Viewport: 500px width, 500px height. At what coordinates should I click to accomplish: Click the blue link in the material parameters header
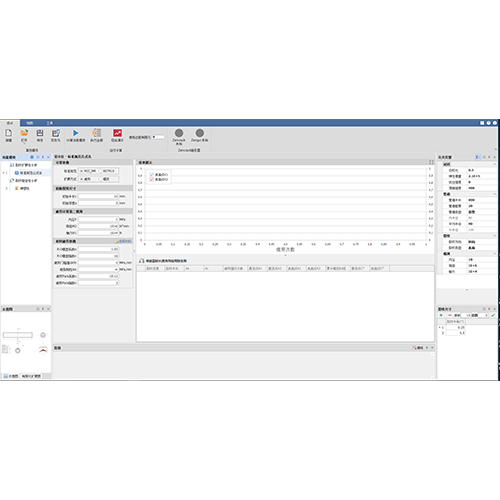click(x=125, y=241)
